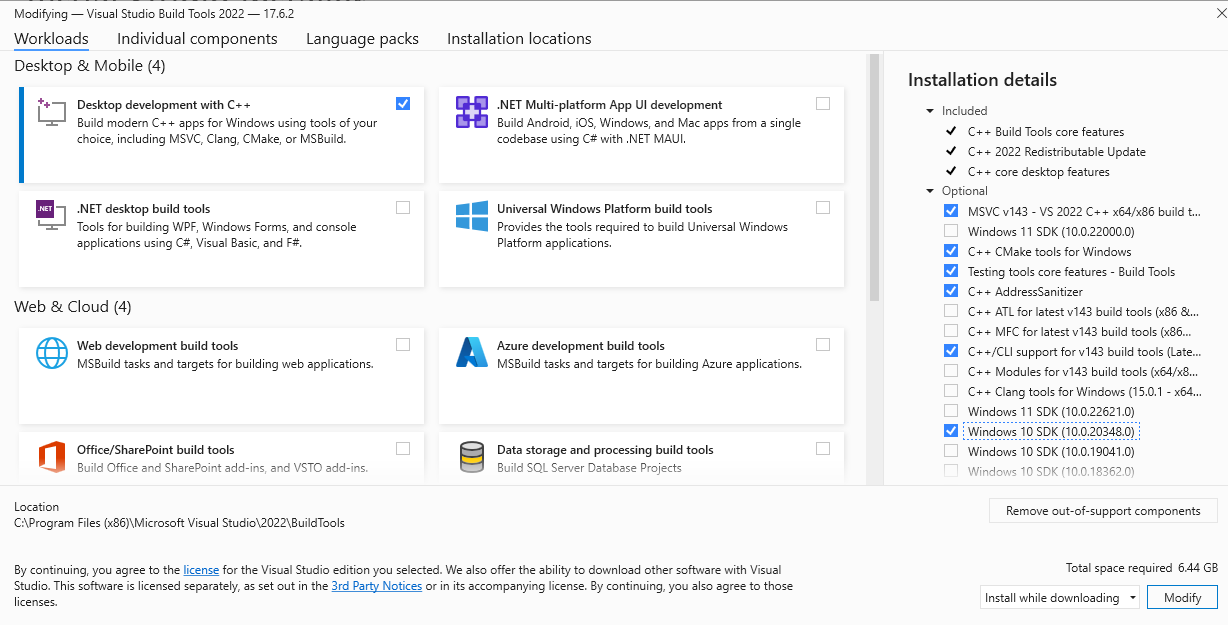Viewport: 1228px width, 625px height.
Task: Switch to the Individual components tab
Action: [x=197, y=39]
